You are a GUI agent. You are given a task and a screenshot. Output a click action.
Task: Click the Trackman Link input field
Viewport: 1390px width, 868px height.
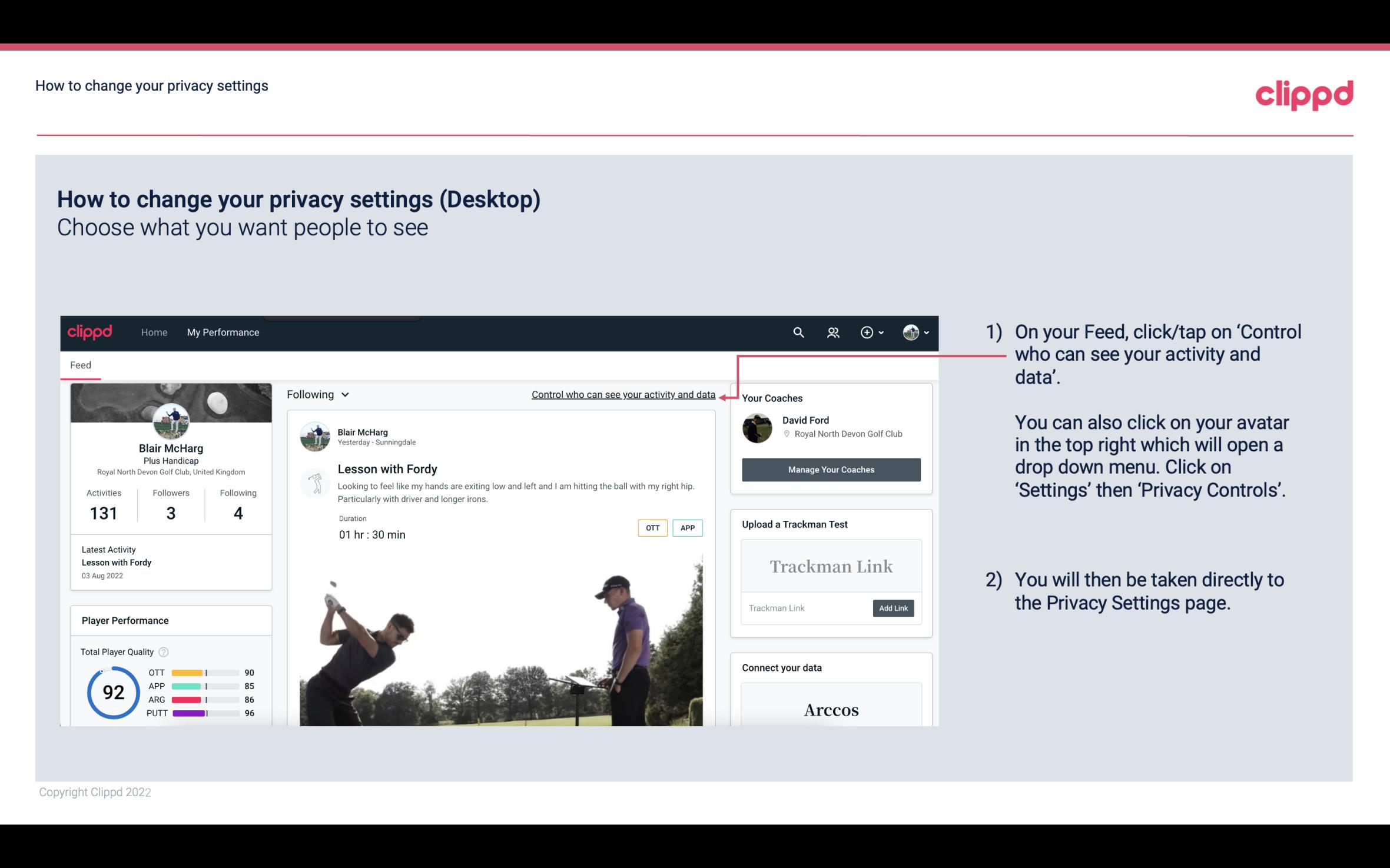[806, 608]
